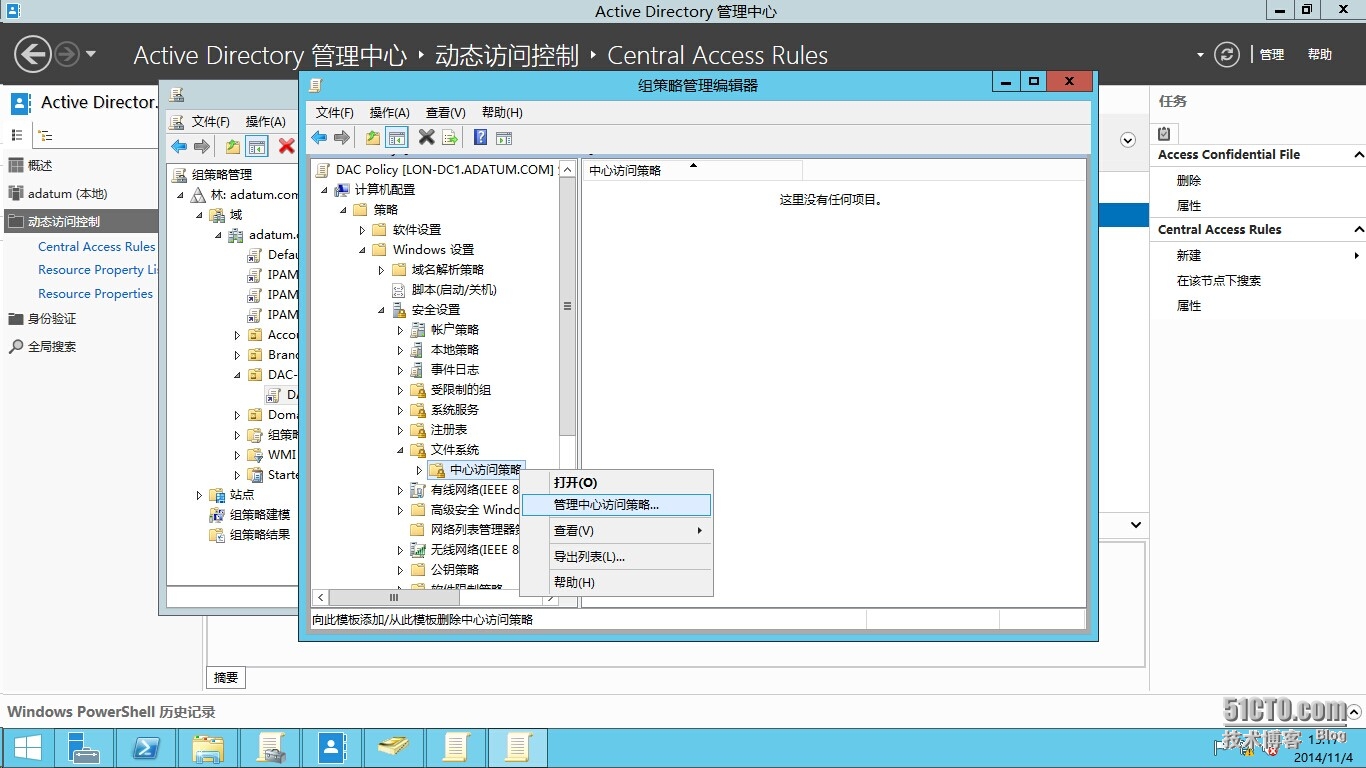Viewport: 1366px width, 768px height.
Task: Open File Explorer from the taskbar
Action: 208,748
